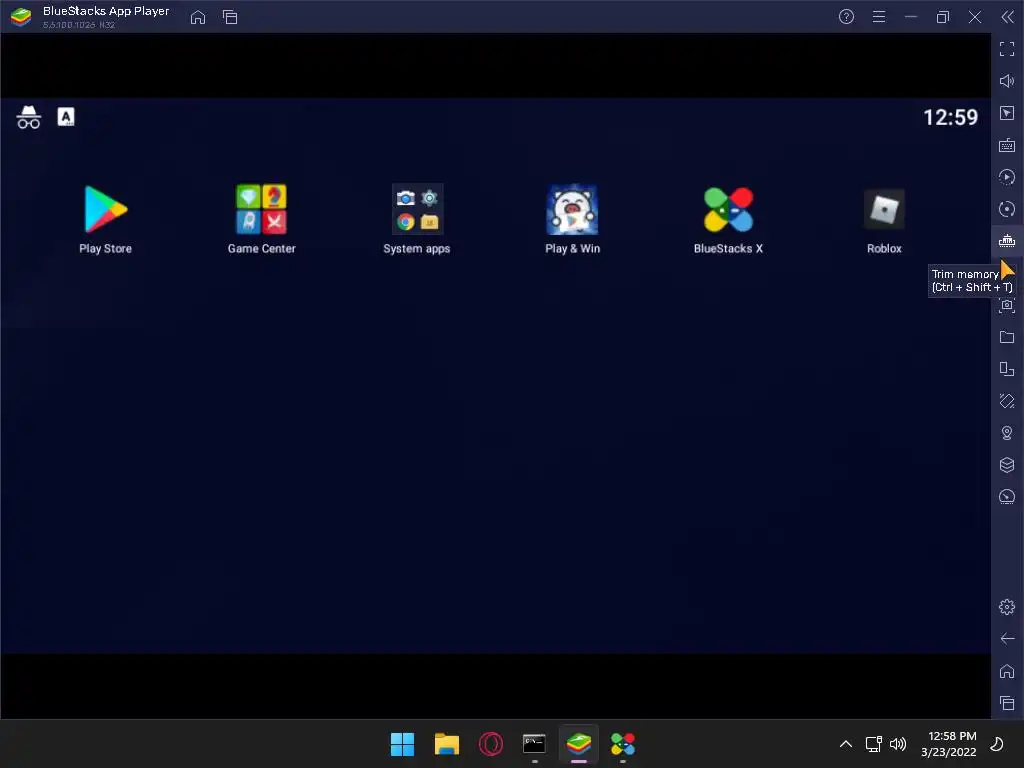
Task: Open recent apps icon at sidebar bottom
Action: pyautogui.click(x=1007, y=703)
